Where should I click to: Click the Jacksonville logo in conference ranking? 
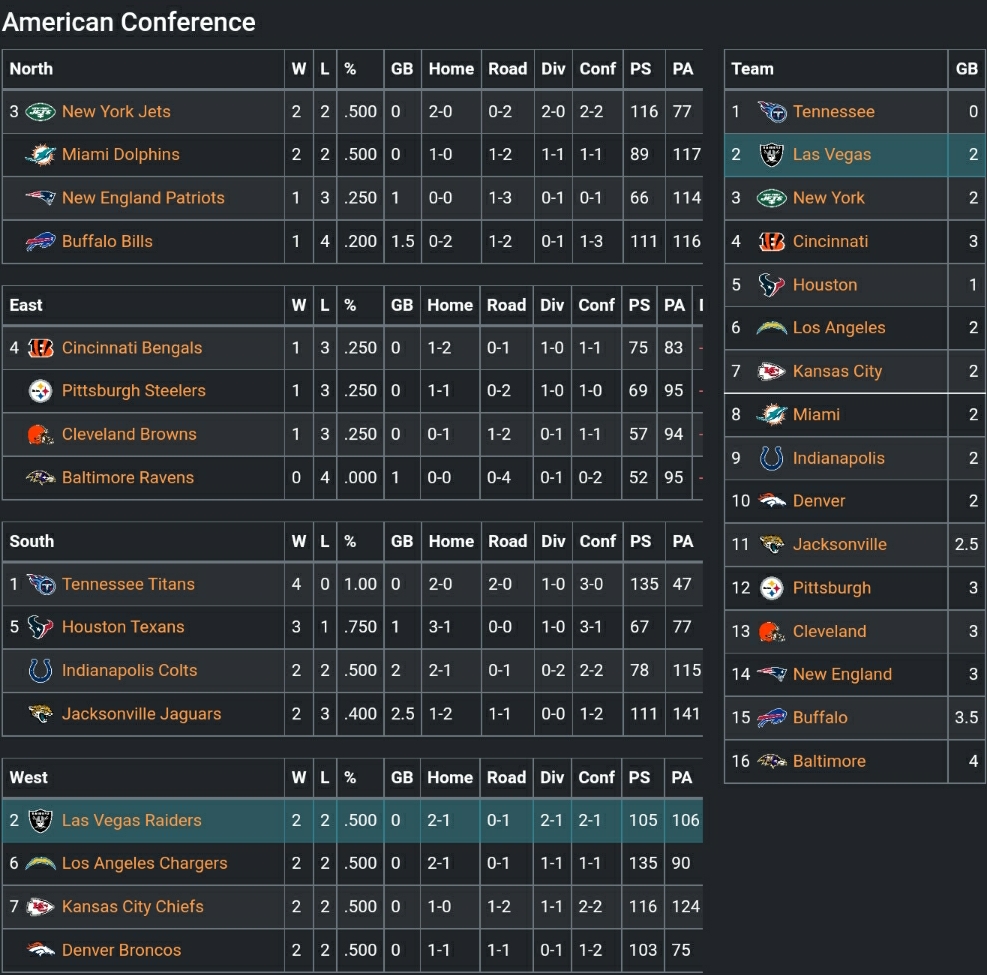[x=771, y=545]
